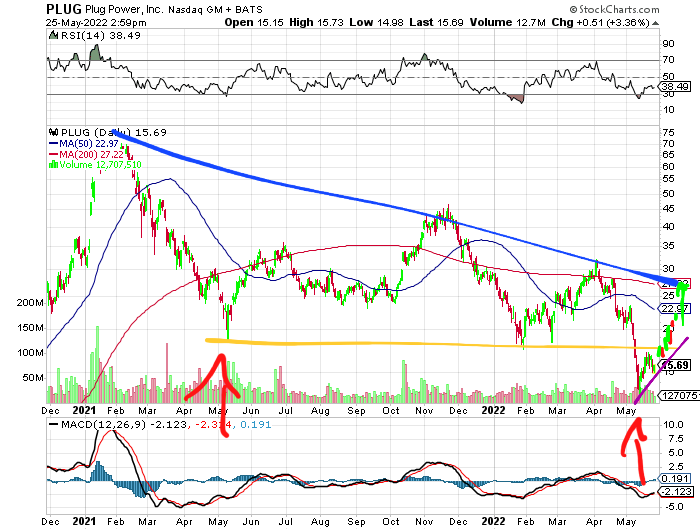Click the 200M volume axis label
This screenshot has width=700, height=530.
30,303
